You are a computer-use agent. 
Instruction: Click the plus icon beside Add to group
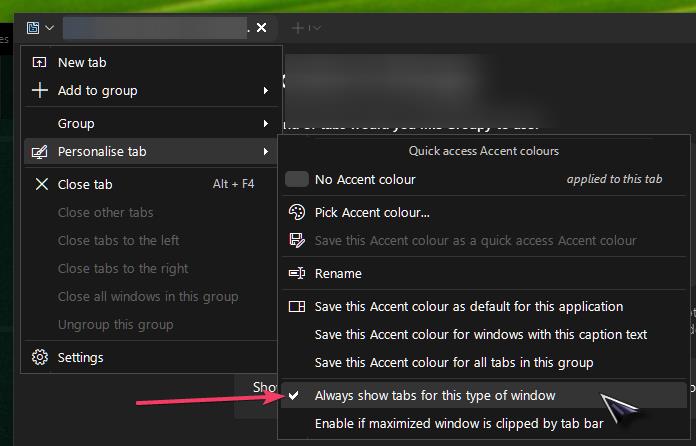point(40,90)
